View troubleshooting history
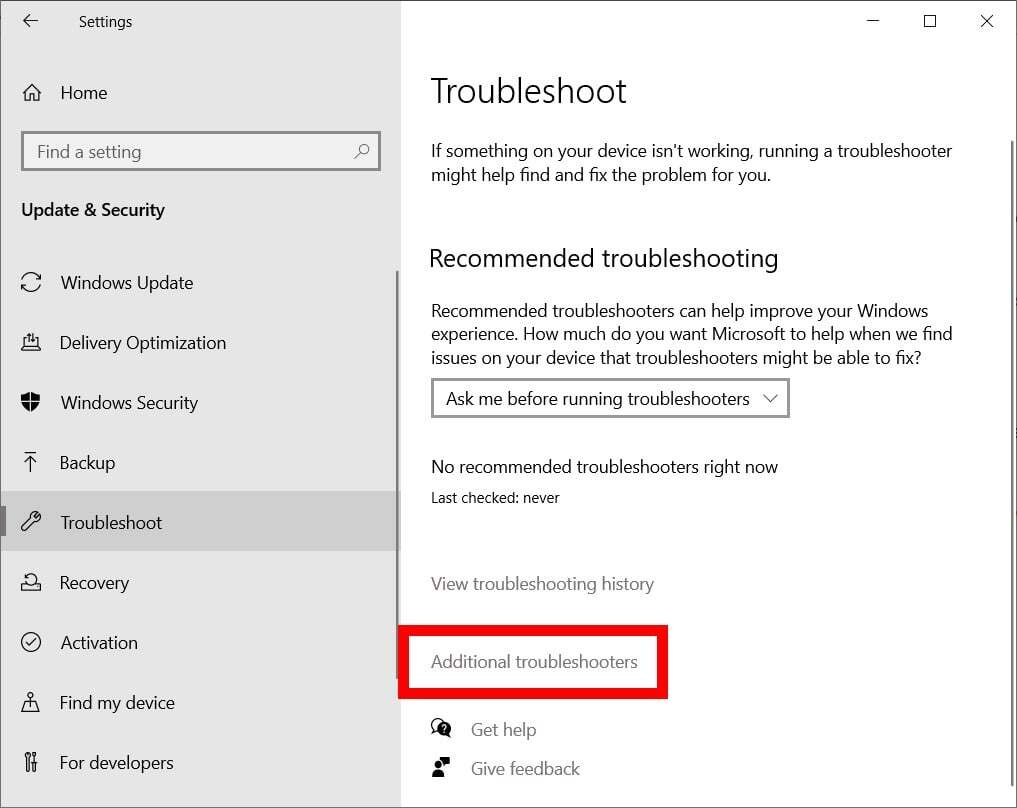Image resolution: width=1017 pixels, height=808 pixels. coord(542,584)
